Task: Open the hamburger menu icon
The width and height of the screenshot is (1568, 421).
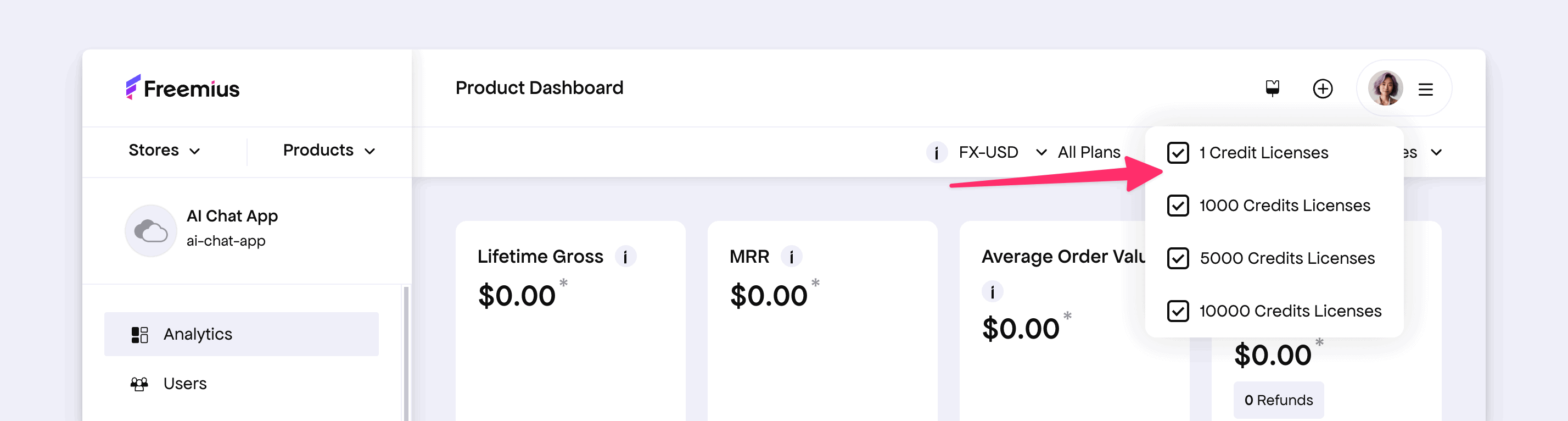Action: tap(1425, 90)
